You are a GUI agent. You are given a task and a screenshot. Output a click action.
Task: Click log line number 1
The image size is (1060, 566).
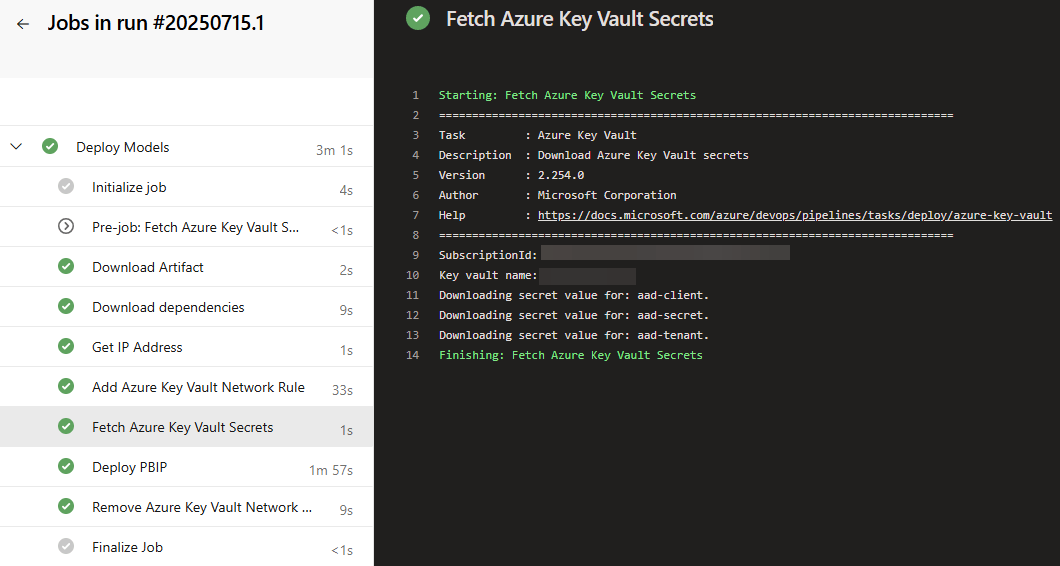pos(415,95)
